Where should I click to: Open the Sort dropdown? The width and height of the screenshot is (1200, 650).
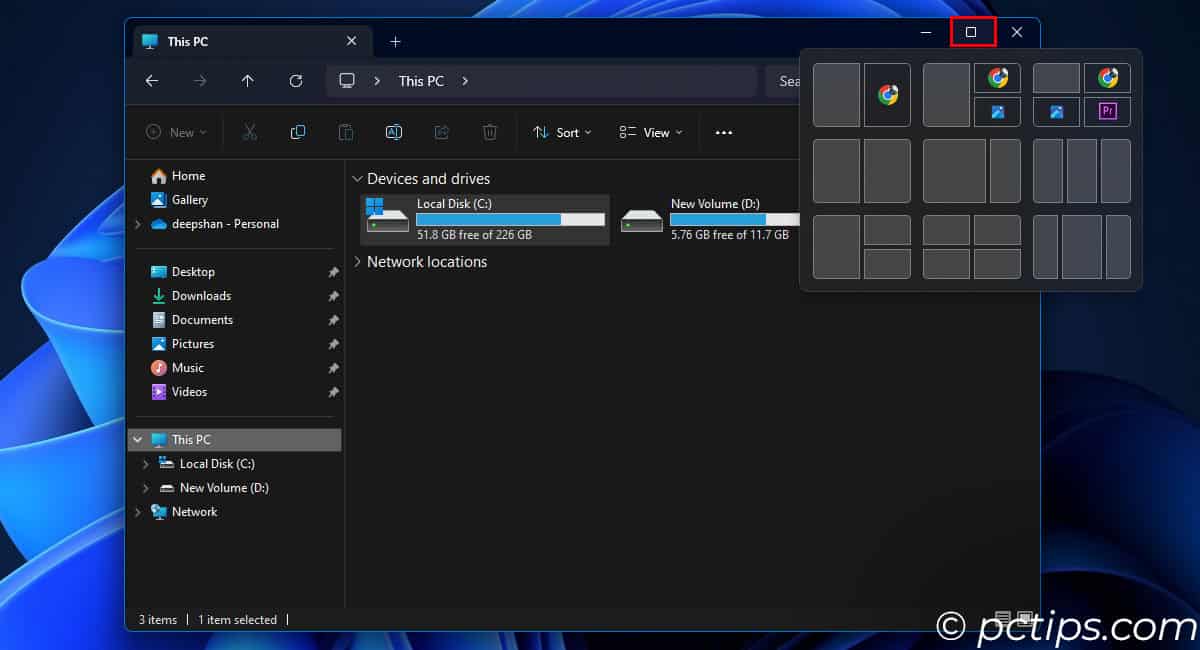561,131
